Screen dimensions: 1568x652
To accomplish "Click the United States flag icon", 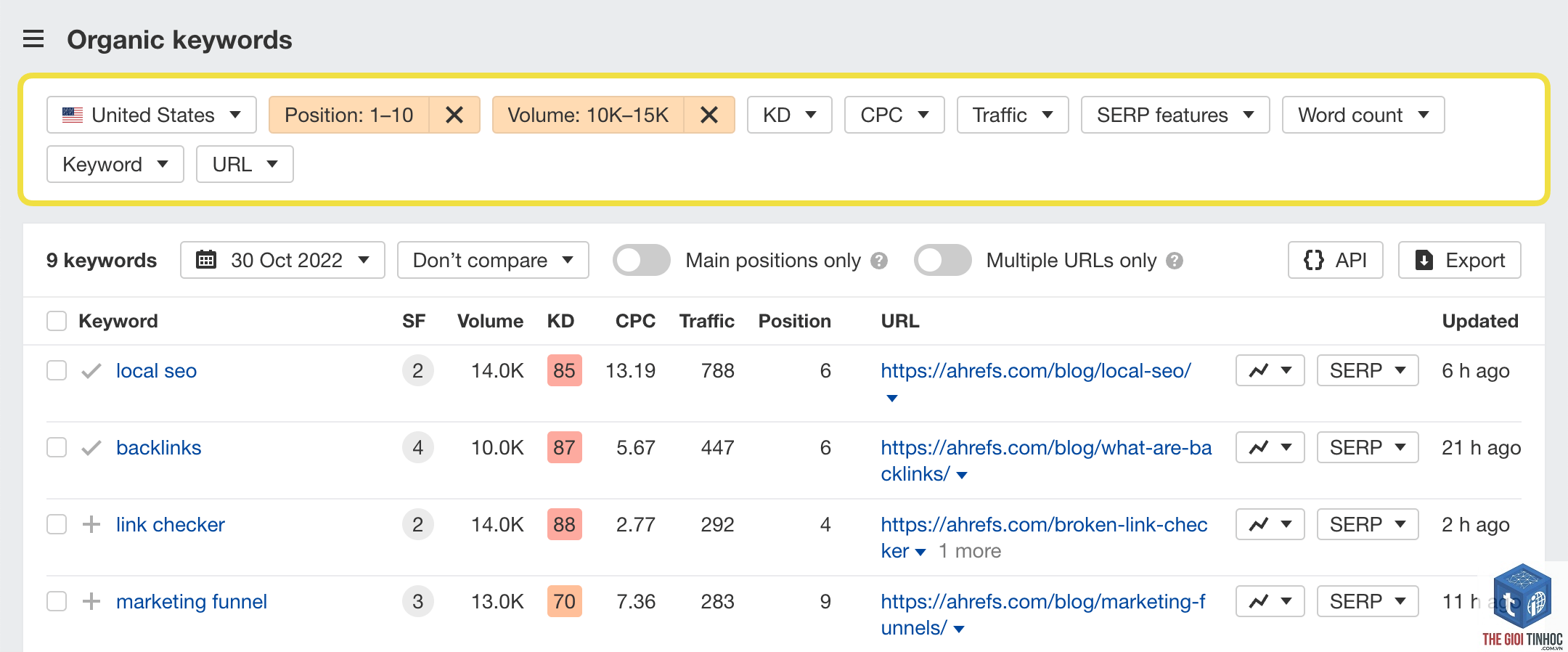I will coord(73,115).
